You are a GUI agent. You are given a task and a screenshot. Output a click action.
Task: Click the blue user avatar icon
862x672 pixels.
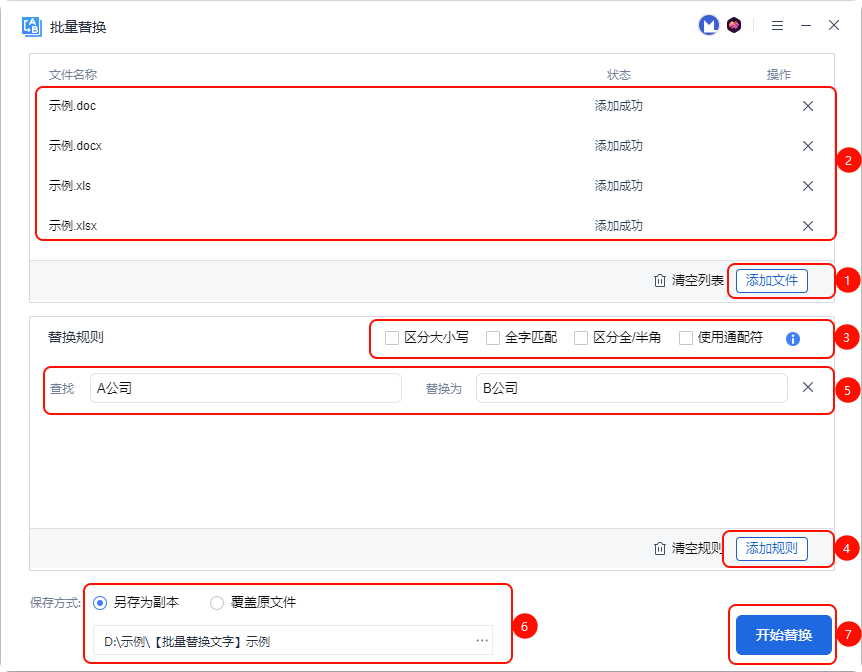pos(708,26)
